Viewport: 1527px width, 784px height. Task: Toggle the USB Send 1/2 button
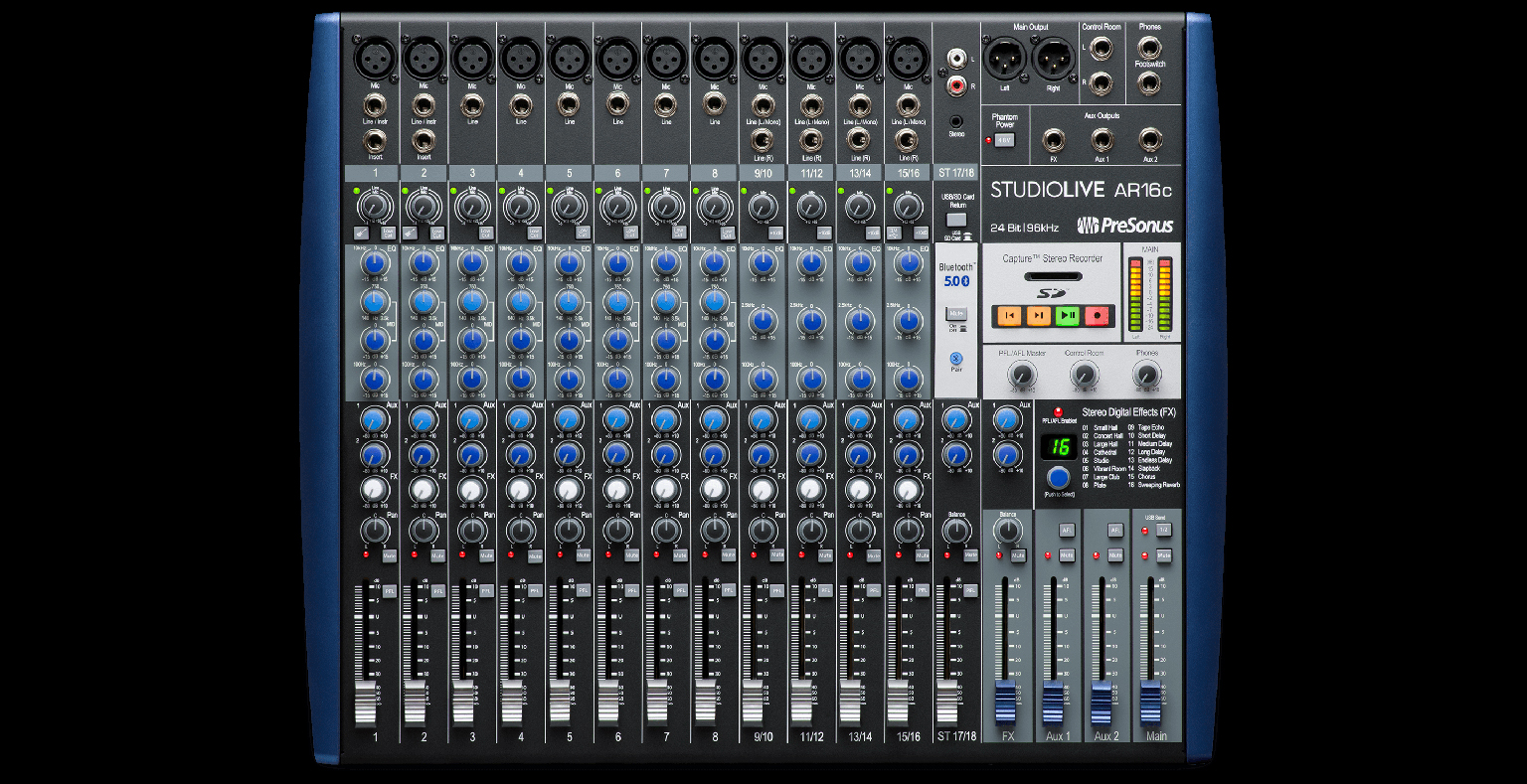[x=1164, y=530]
